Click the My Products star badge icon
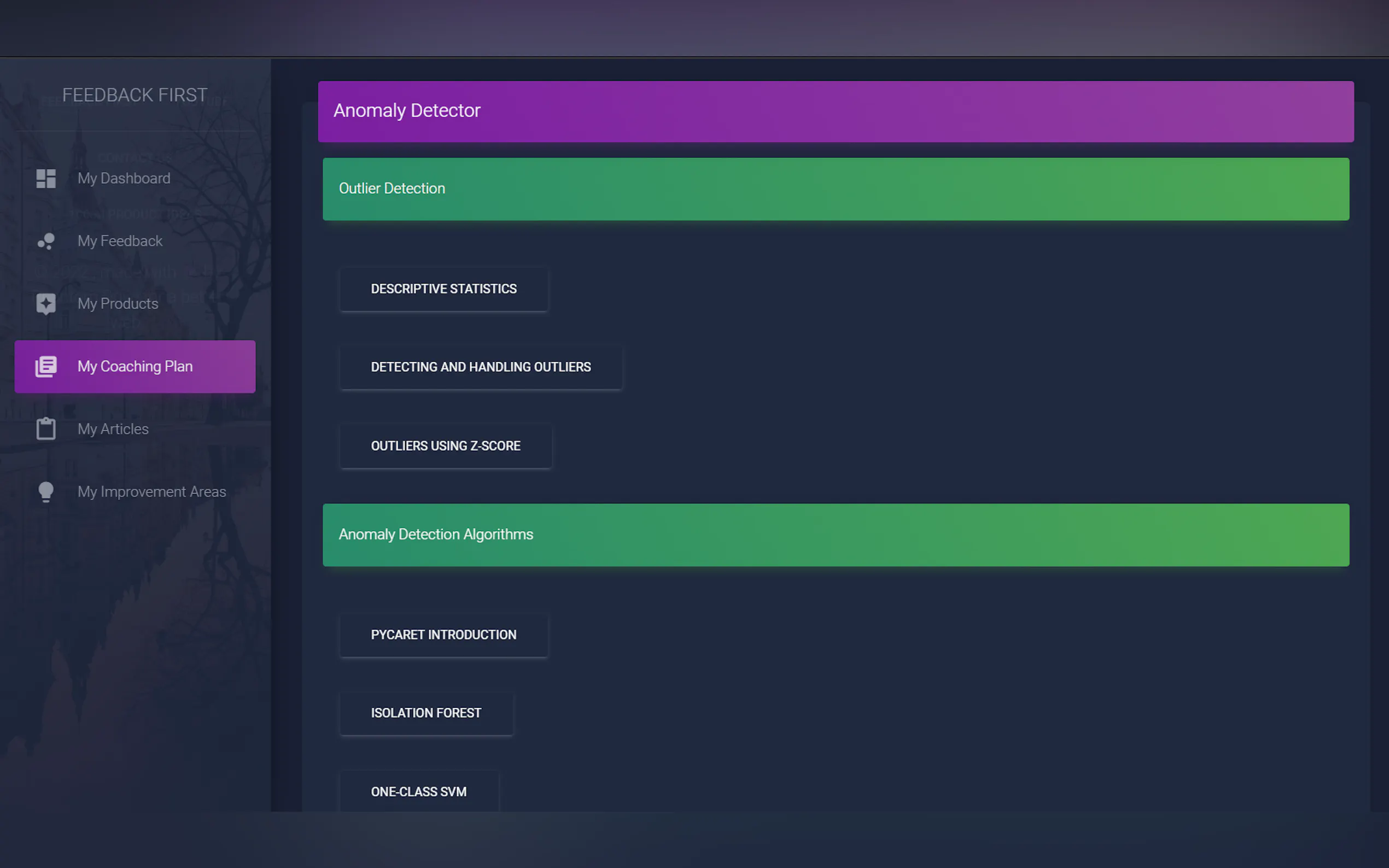This screenshot has height=868, width=1389. coord(46,304)
